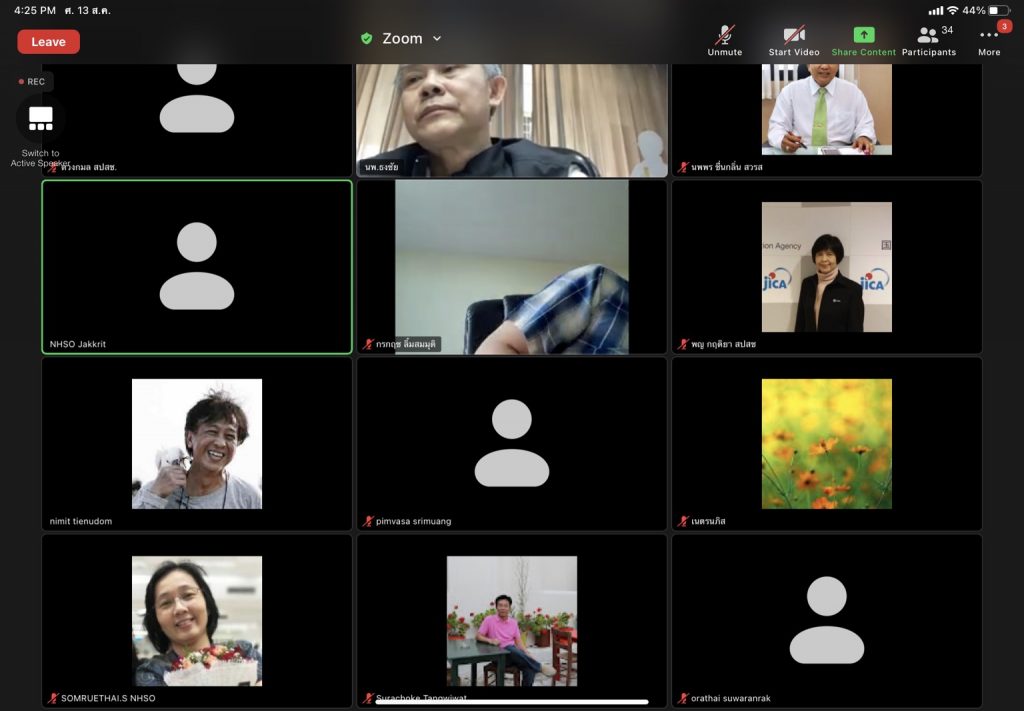Click pimvasa srimuang's muted mic icon

[369, 521]
